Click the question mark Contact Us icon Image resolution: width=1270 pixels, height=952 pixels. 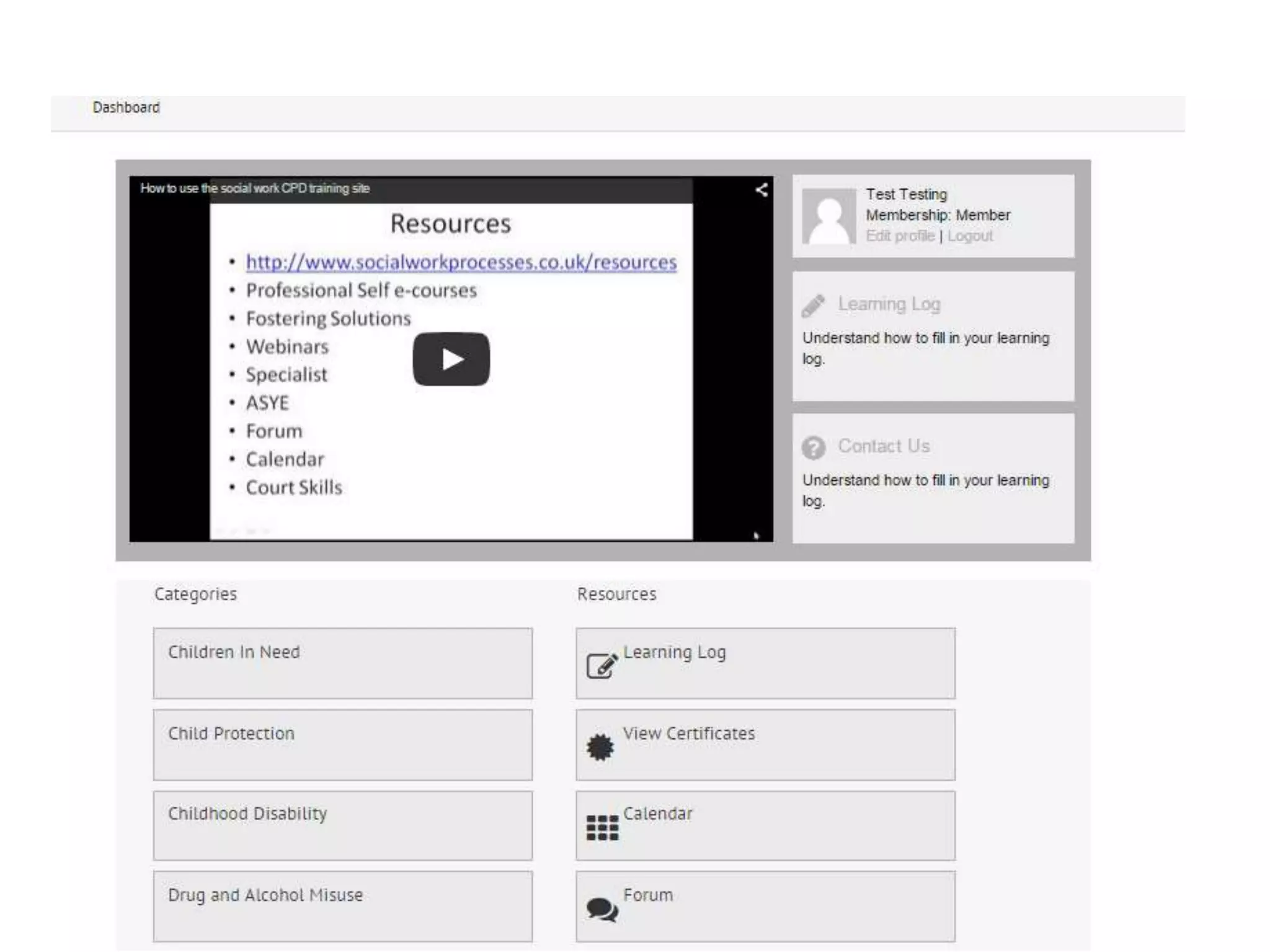point(814,447)
